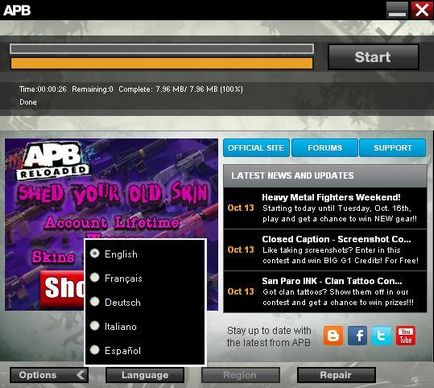The image size is (434, 388).
Task: Click the 'Remaining:0' status text
Action: click(x=93, y=89)
